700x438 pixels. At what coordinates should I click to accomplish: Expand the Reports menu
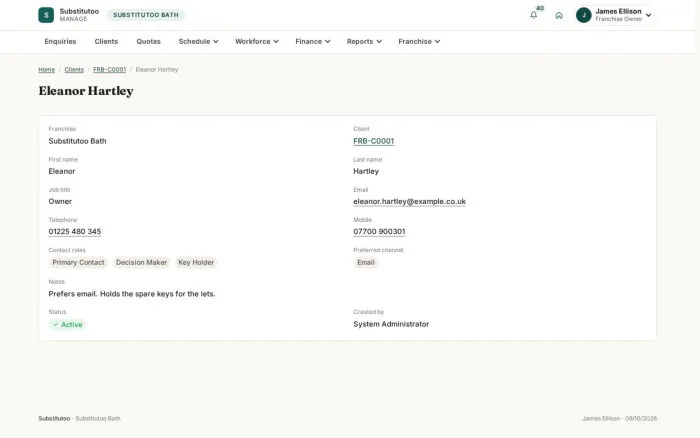coord(364,42)
